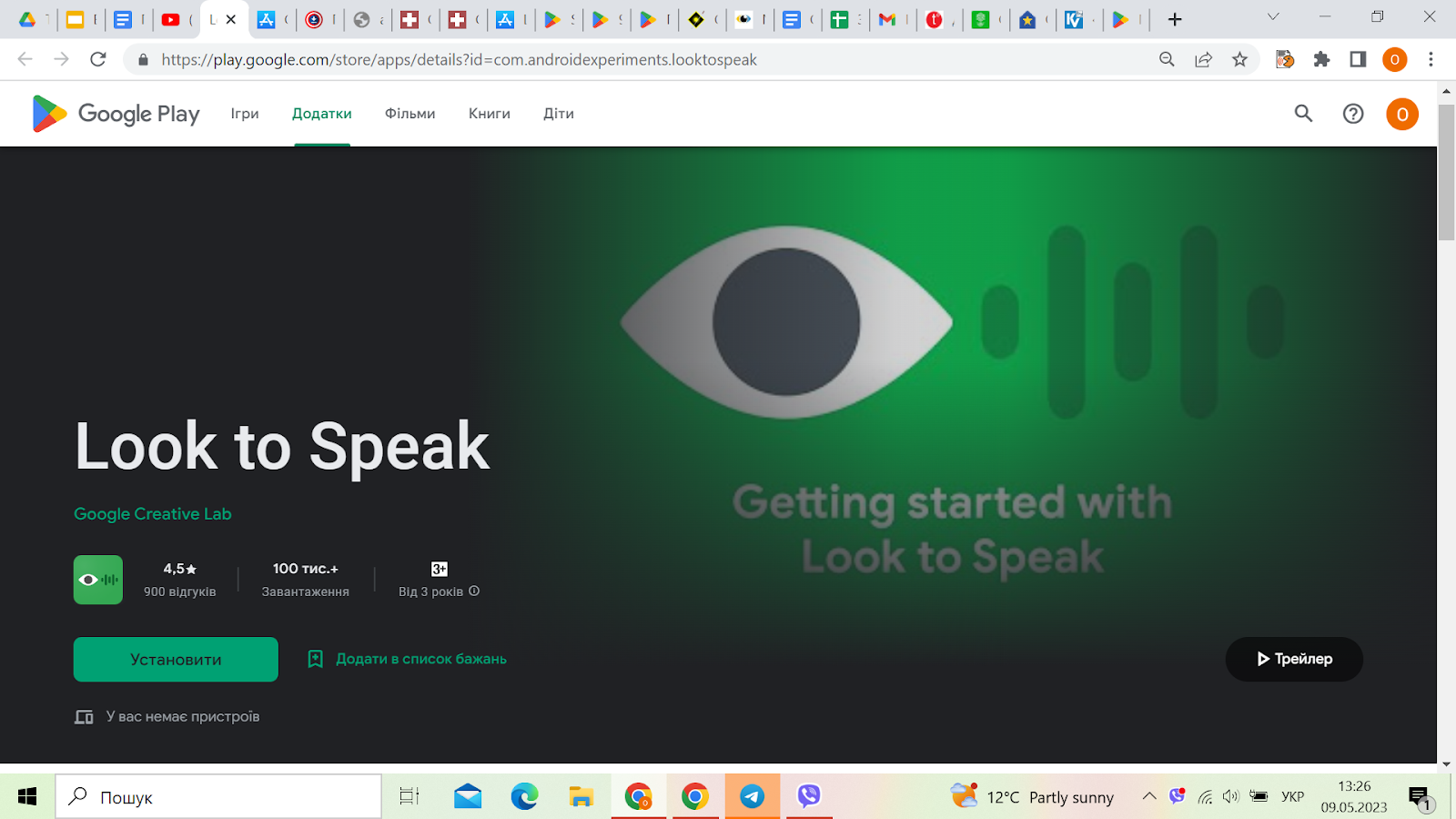
Task: Go back to the previous page
Action: click(25, 59)
